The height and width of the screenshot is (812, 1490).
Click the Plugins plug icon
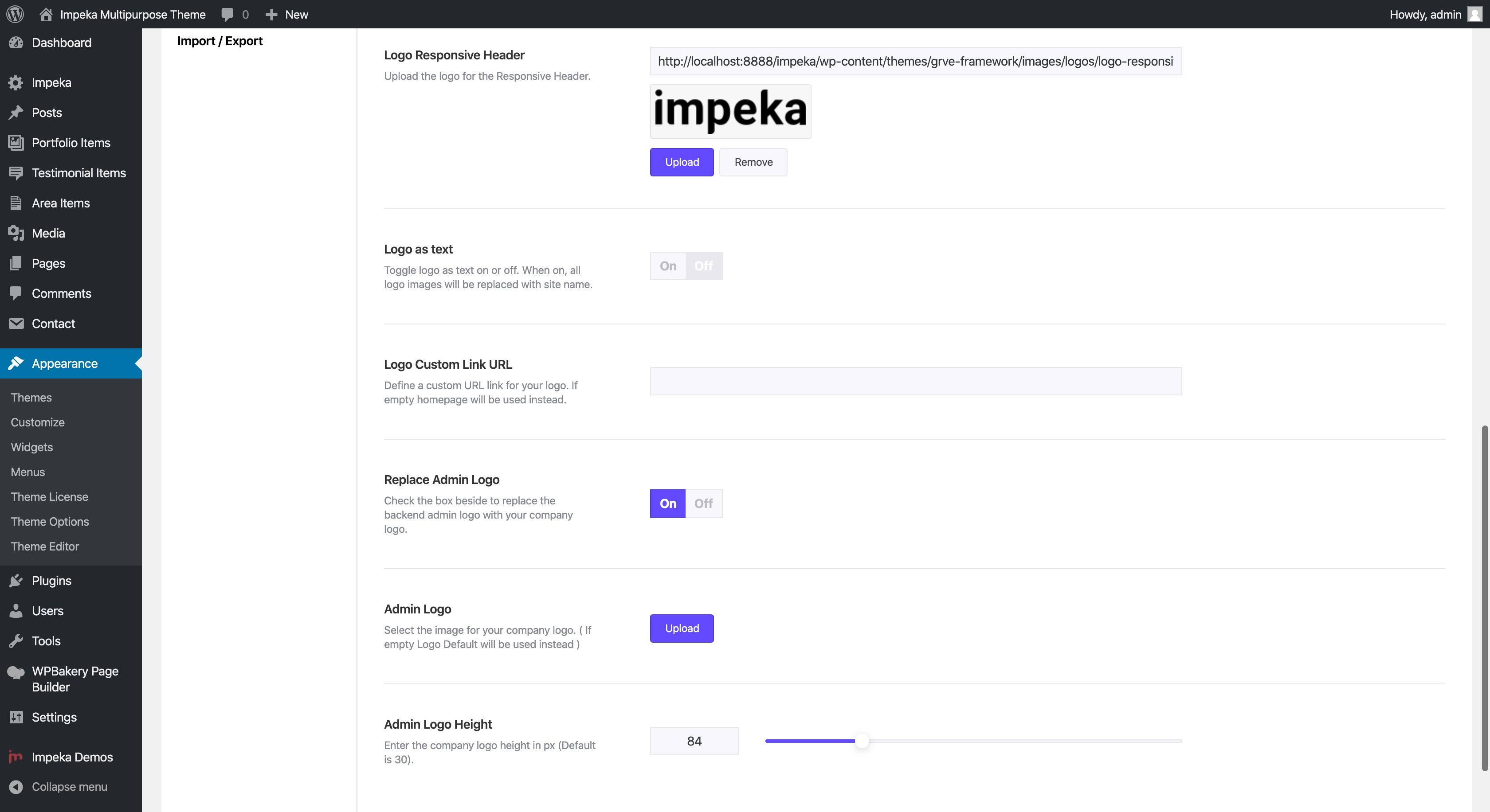[16, 580]
